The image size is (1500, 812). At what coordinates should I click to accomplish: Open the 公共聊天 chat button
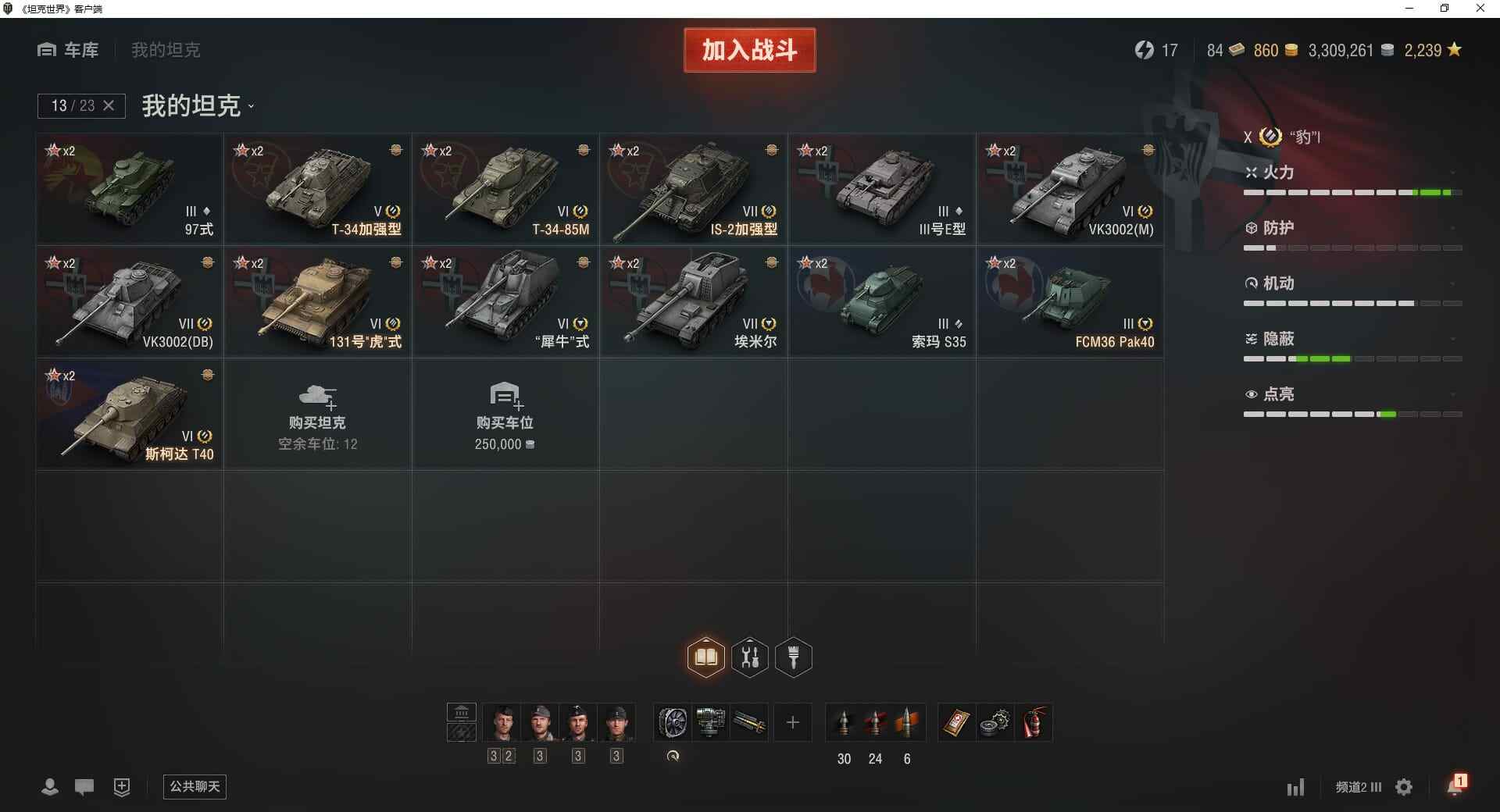tap(195, 786)
